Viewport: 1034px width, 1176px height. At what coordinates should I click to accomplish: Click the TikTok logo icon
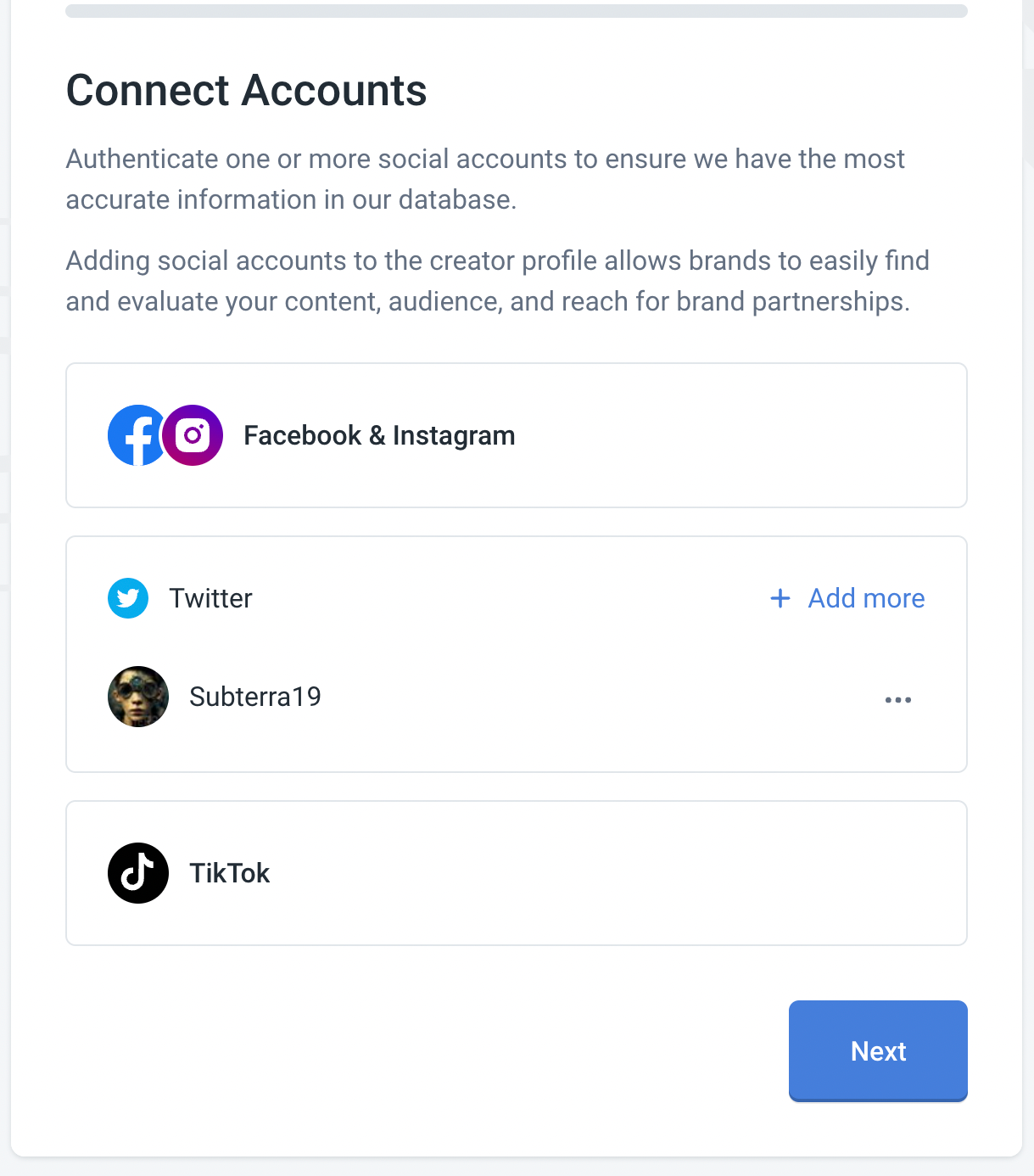tap(138, 873)
